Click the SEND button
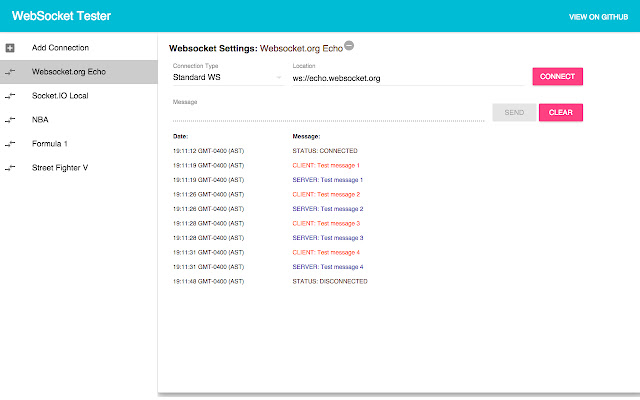The image size is (640, 400). [514, 113]
